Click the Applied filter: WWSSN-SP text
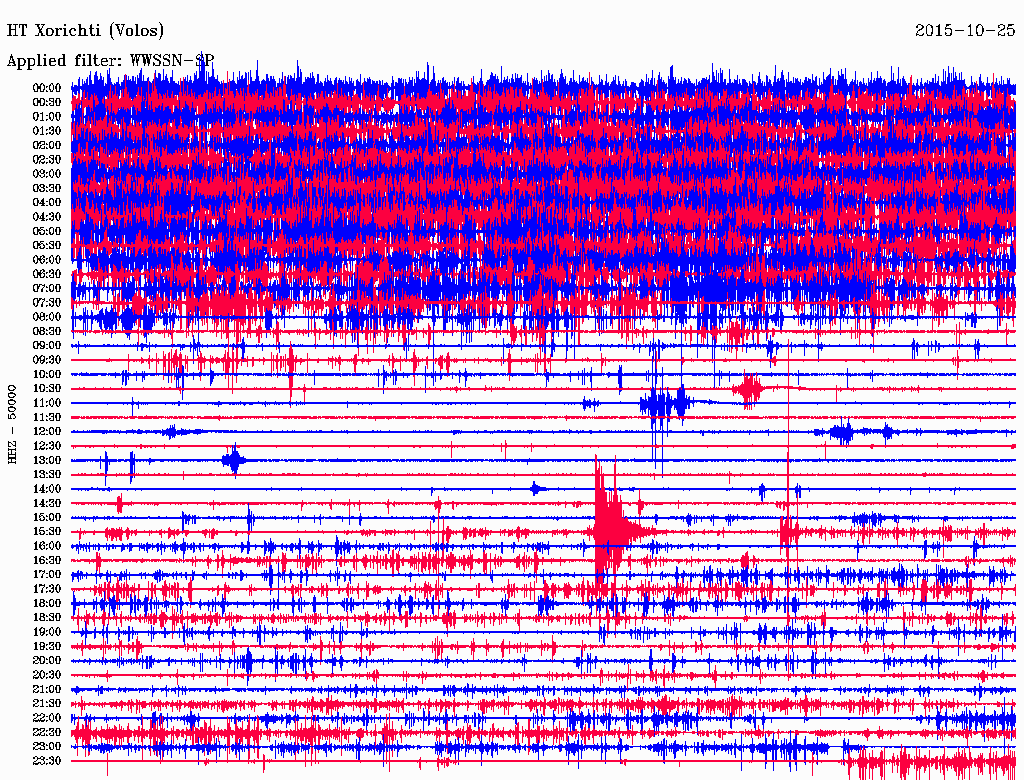Screen dimensions: 1024x780 pos(110,60)
